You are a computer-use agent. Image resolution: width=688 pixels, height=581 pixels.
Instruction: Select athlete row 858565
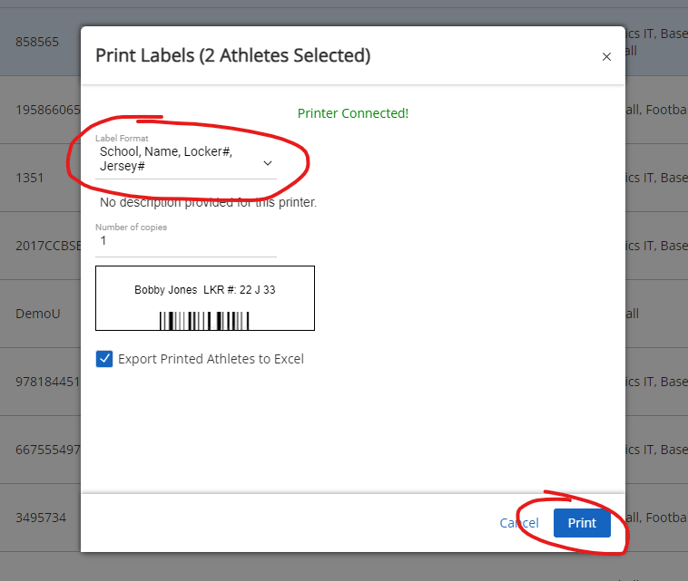[37, 42]
